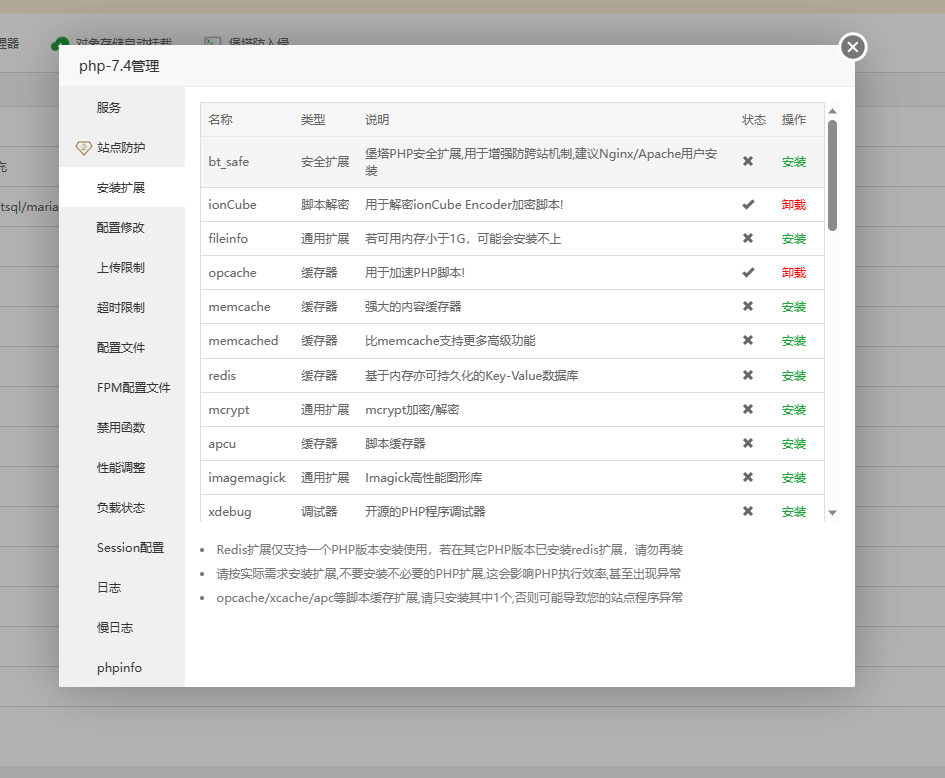Click the 类型 column header
Screen dimensions: 945x778
pyautogui.click(x=313, y=120)
